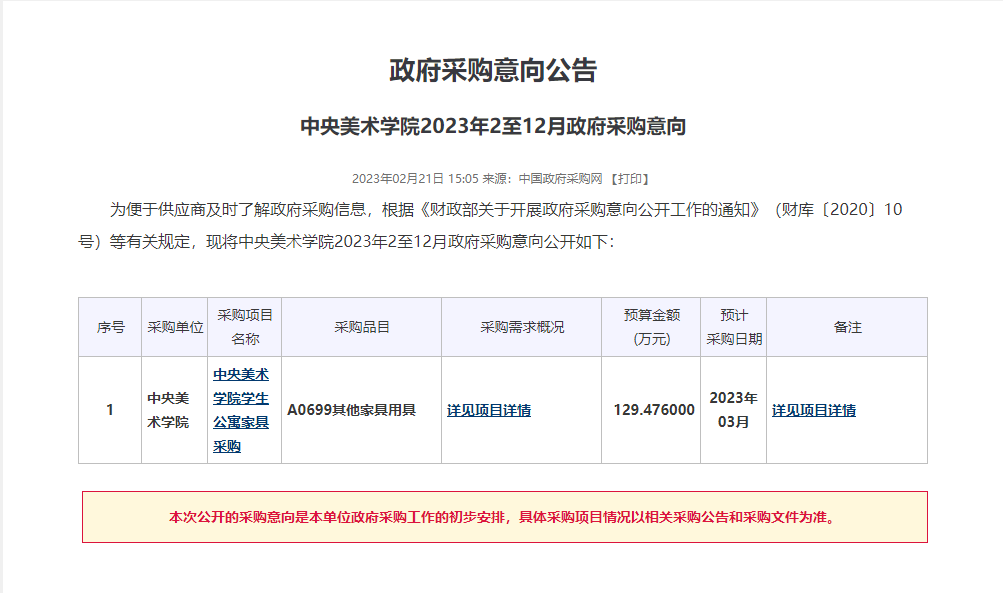Open 详见项目详情 link under 采购需求概况 column

tap(489, 410)
